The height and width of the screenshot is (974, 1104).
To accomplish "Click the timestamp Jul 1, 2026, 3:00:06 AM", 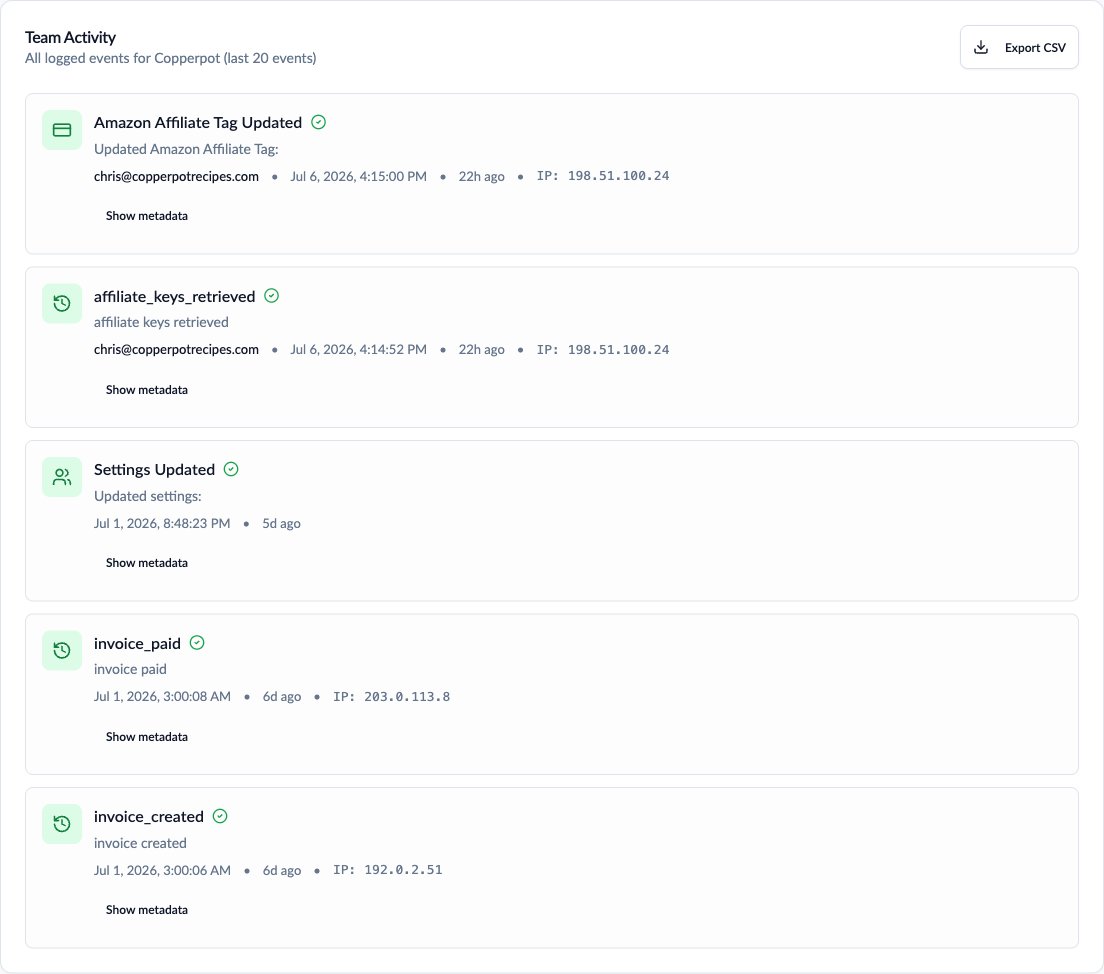I will (x=162, y=870).
